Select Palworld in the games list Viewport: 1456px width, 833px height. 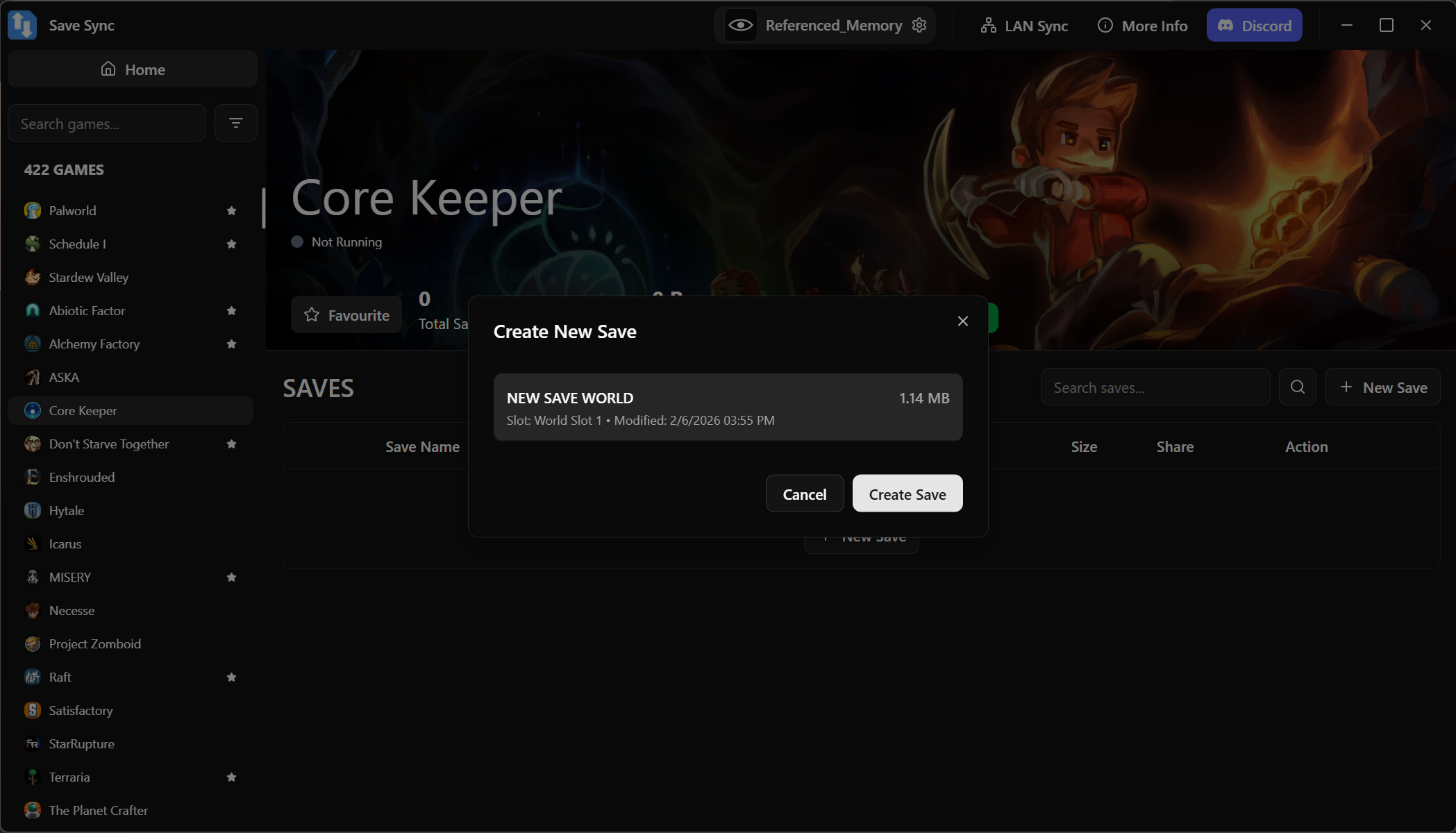131,210
